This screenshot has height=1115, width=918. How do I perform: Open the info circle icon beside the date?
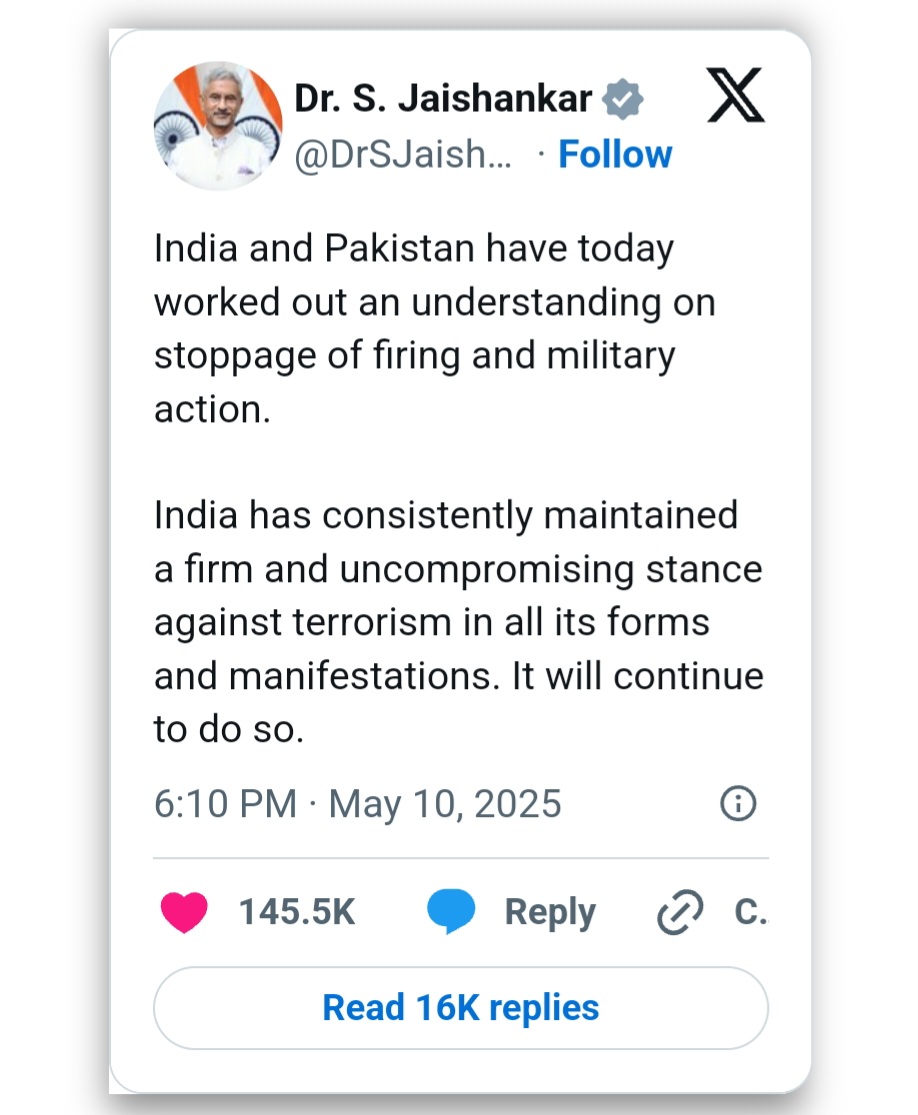[738, 804]
